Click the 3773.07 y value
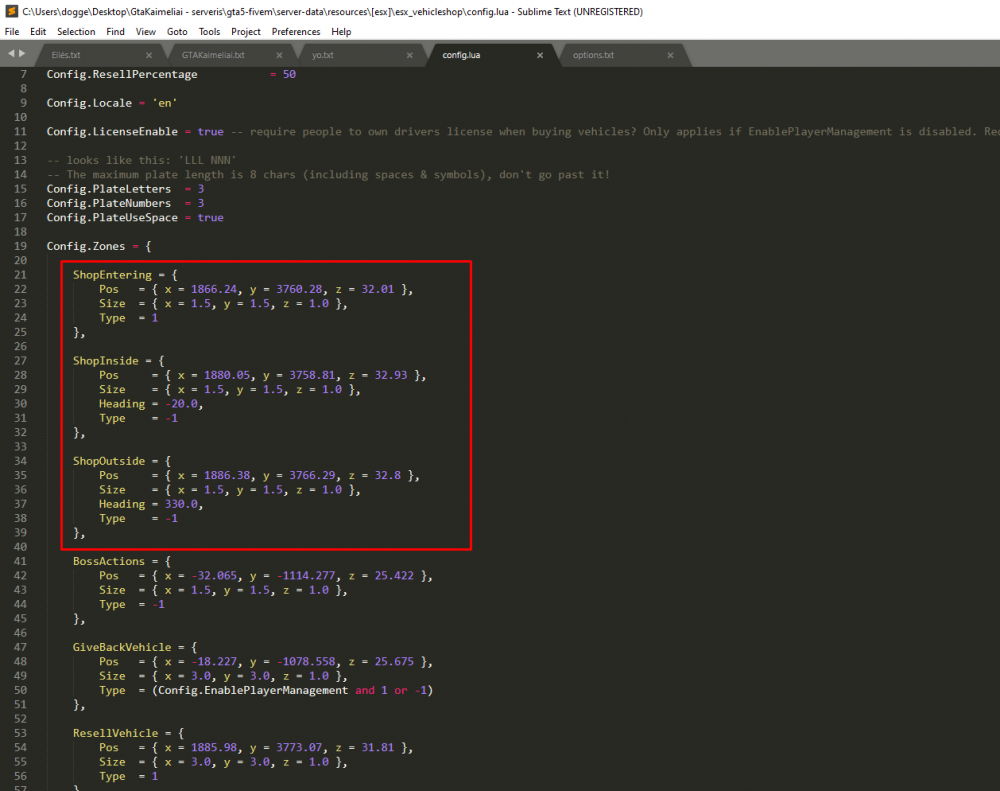The width and height of the screenshot is (1000, 791). tap(300, 748)
